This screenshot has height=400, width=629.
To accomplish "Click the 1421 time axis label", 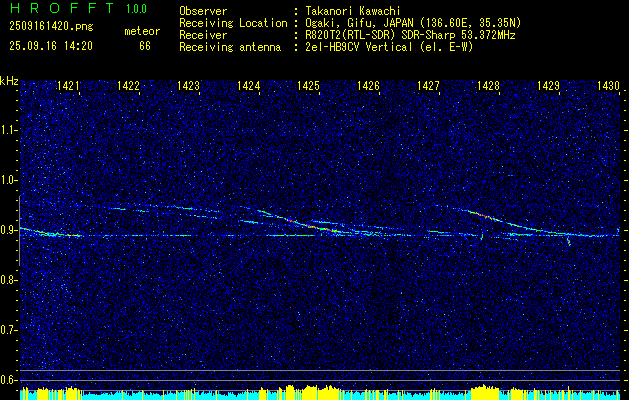I will tap(68, 85).
